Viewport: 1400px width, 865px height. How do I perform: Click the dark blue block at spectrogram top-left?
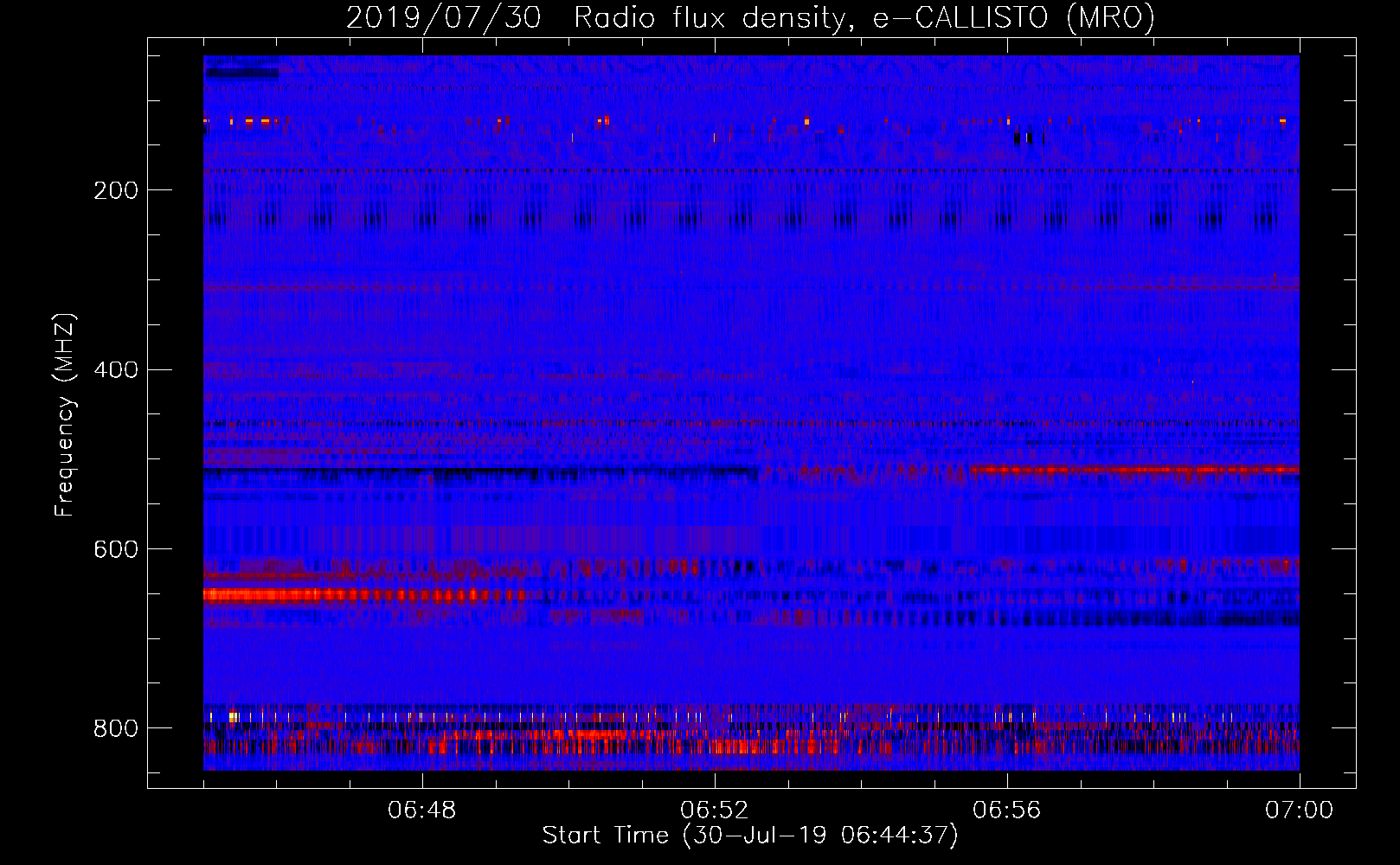pyautogui.click(x=241, y=74)
